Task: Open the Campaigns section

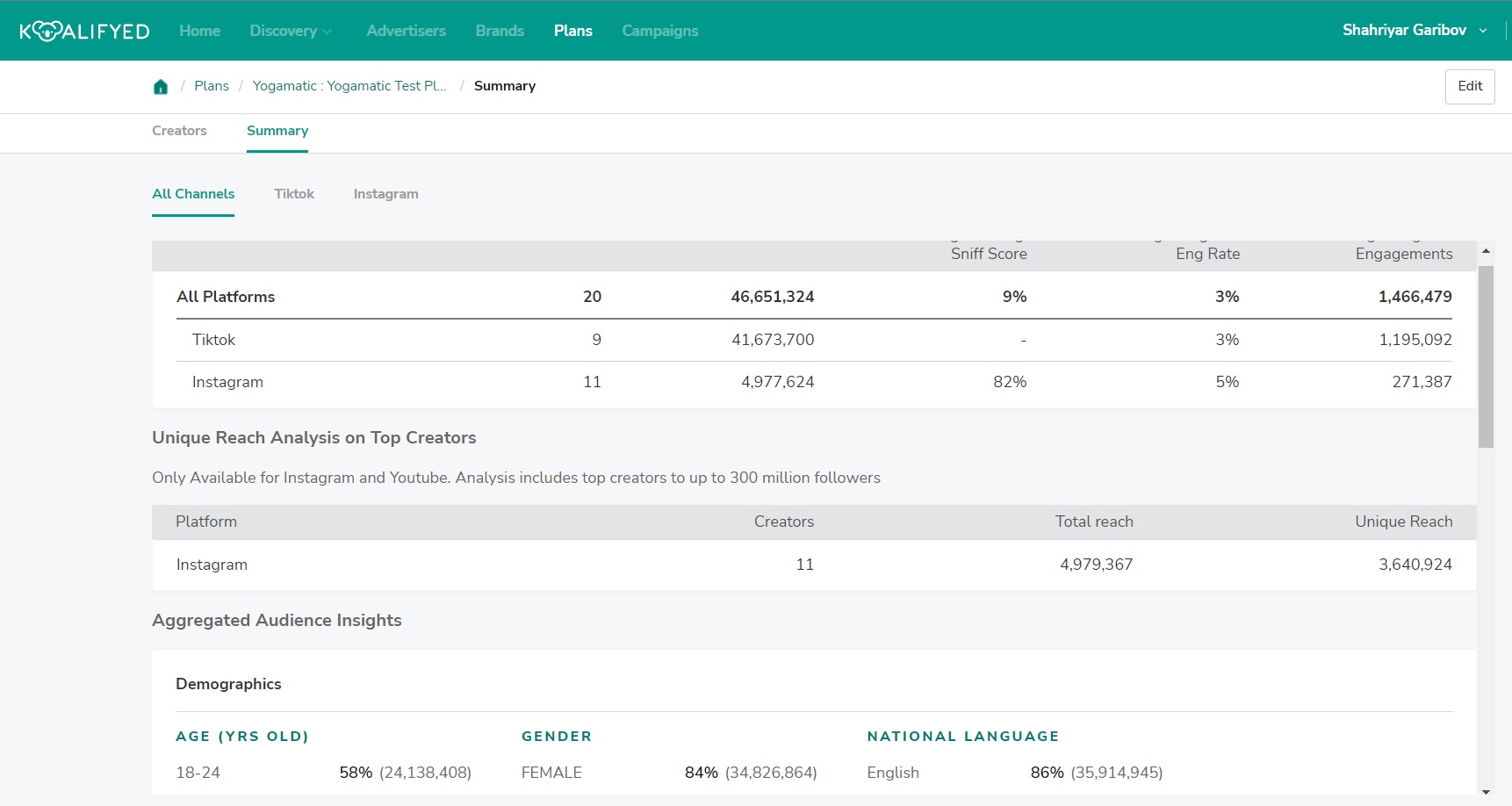Action: click(x=659, y=30)
